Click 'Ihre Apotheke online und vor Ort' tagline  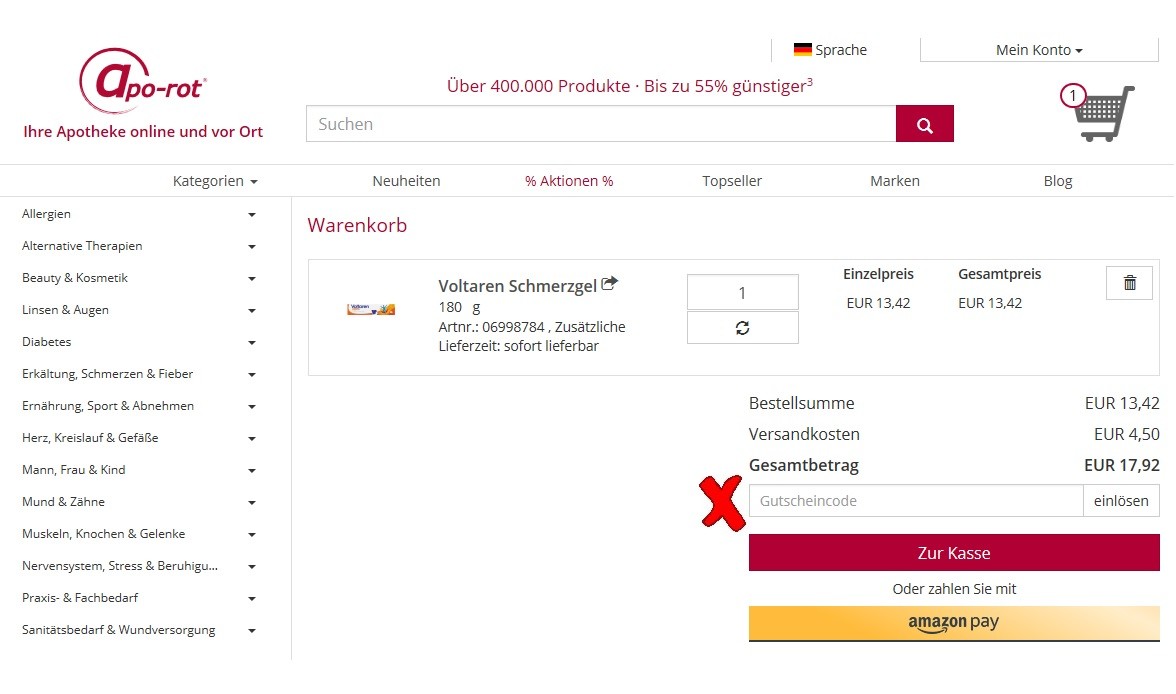[143, 132]
